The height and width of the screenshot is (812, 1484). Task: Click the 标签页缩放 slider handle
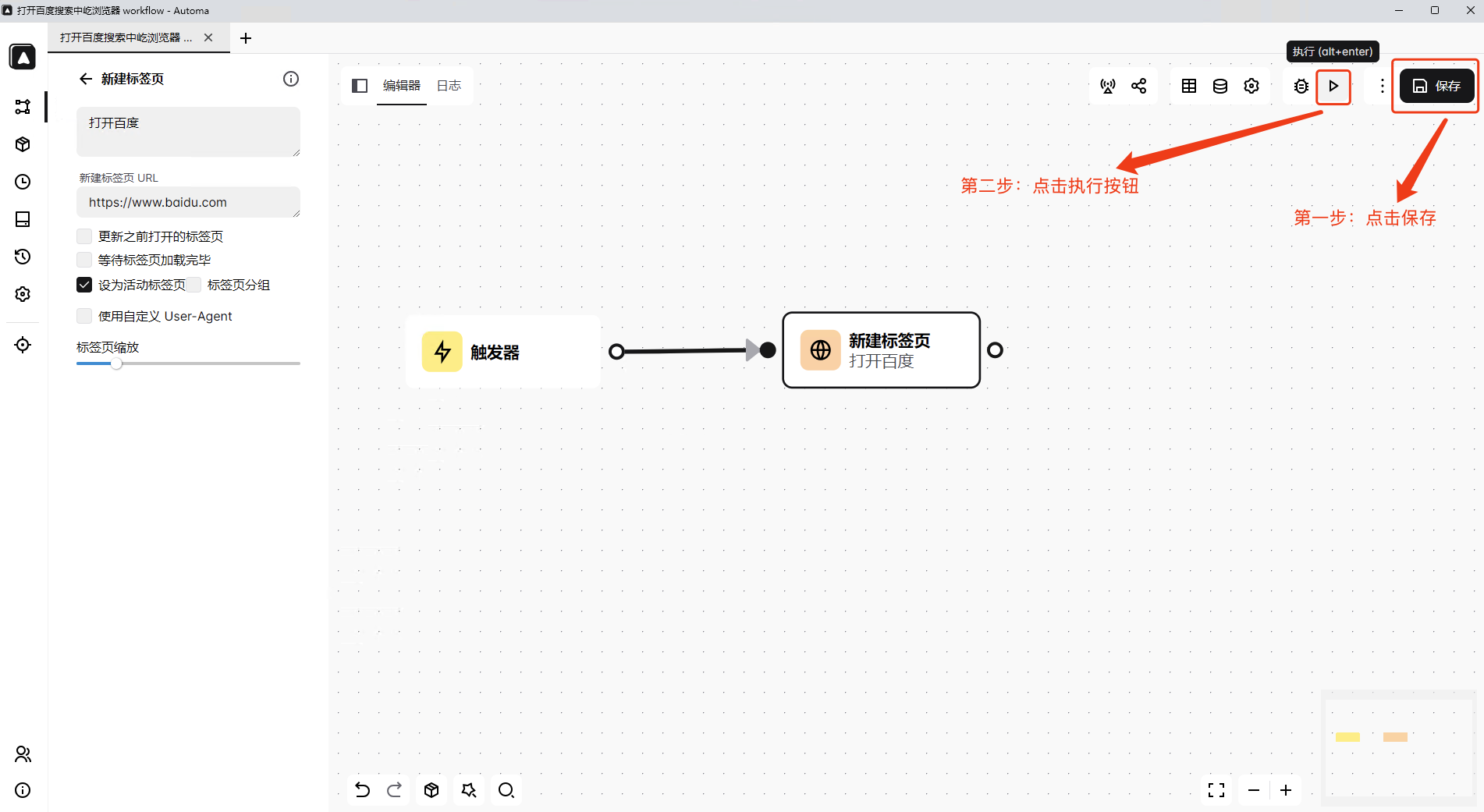pos(116,363)
